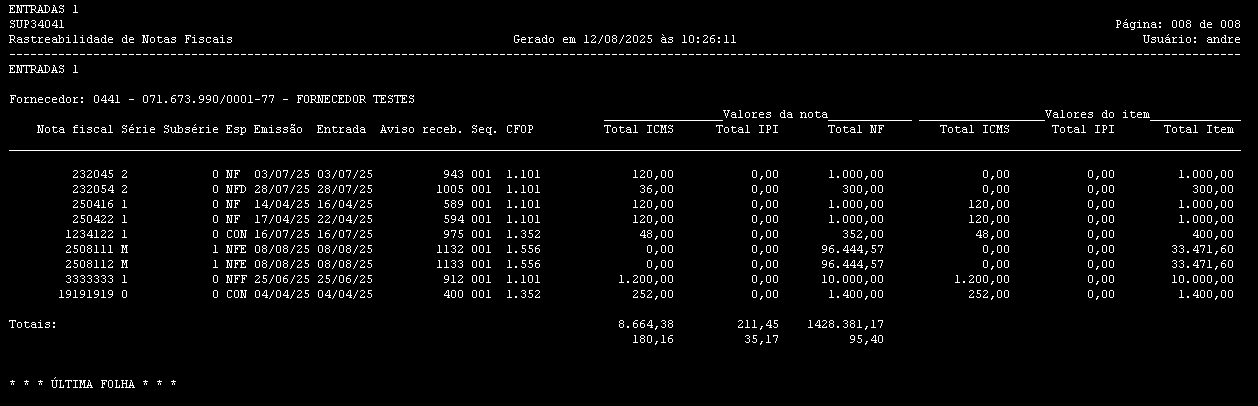Click the 'NFF' species in row 3333333
The height and width of the screenshot is (406, 1258).
coord(235,279)
